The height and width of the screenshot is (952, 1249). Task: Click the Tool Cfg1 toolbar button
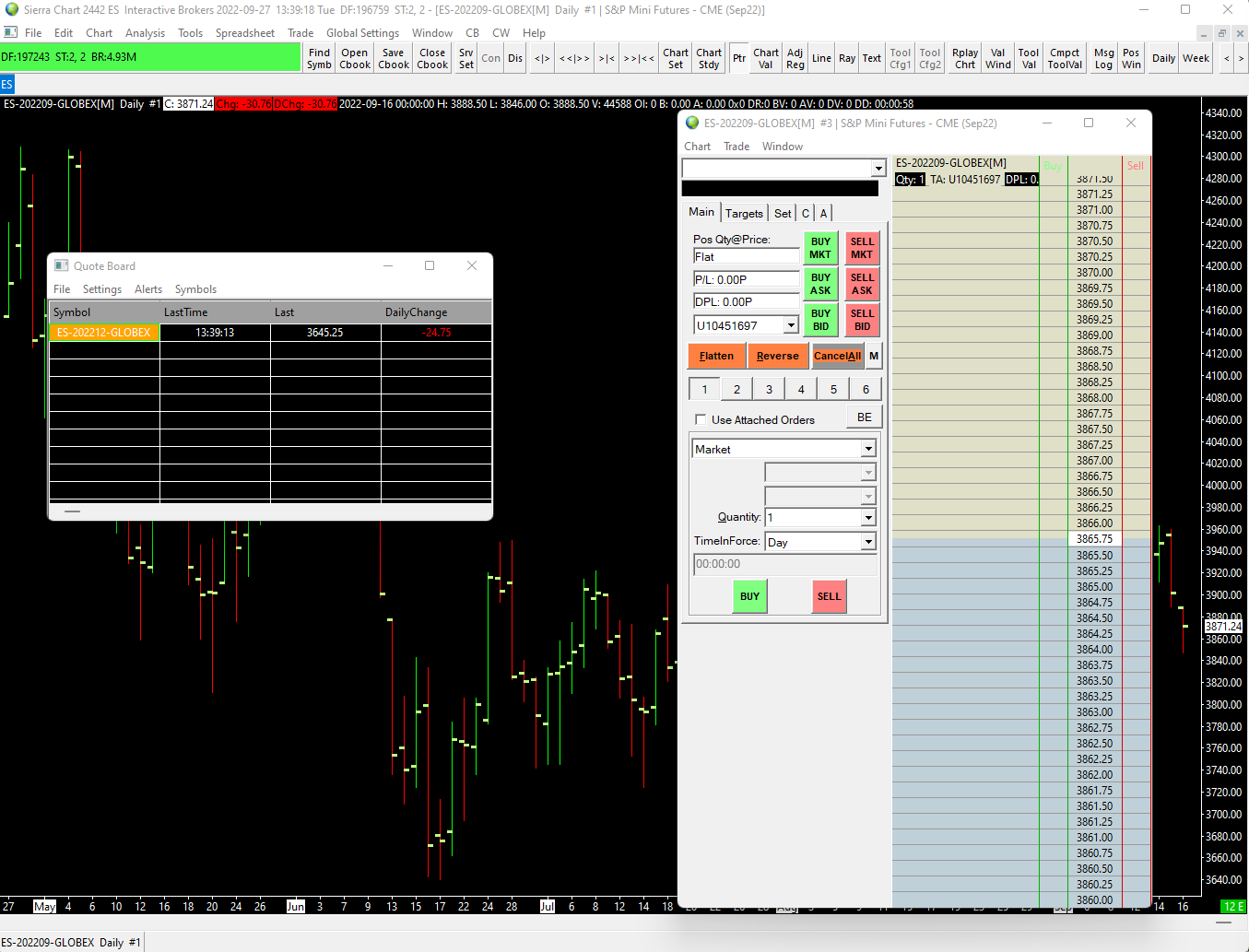pyautogui.click(x=901, y=58)
